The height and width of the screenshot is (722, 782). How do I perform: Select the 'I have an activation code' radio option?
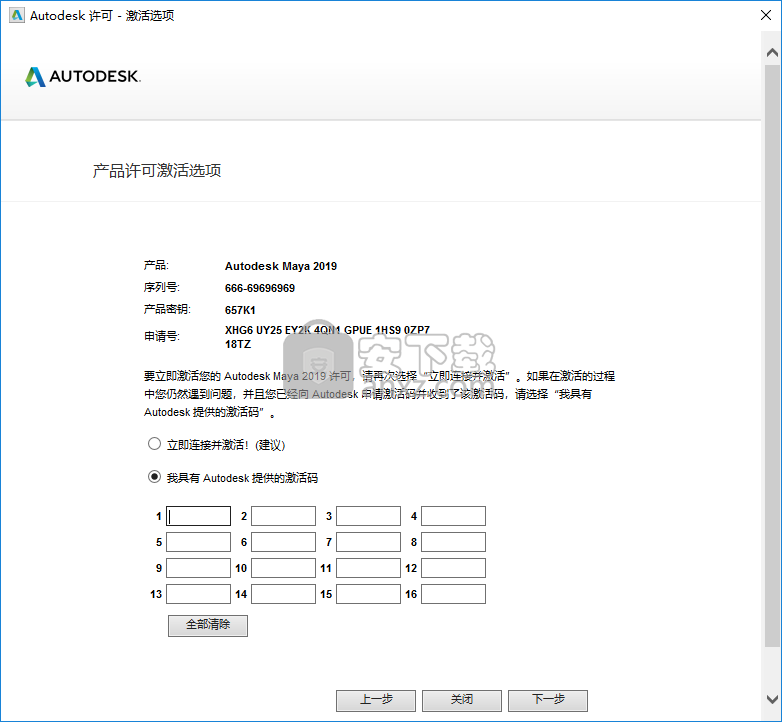pyautogui.click(x=154, y=477)
